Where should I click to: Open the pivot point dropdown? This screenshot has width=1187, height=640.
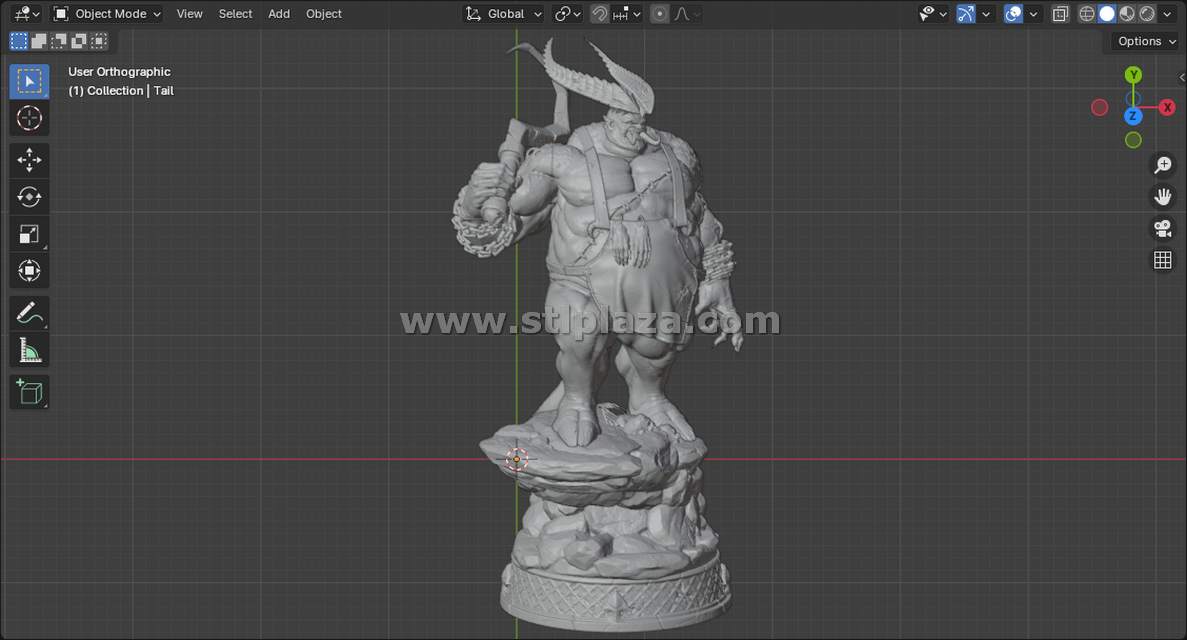[x=568, y=14]
